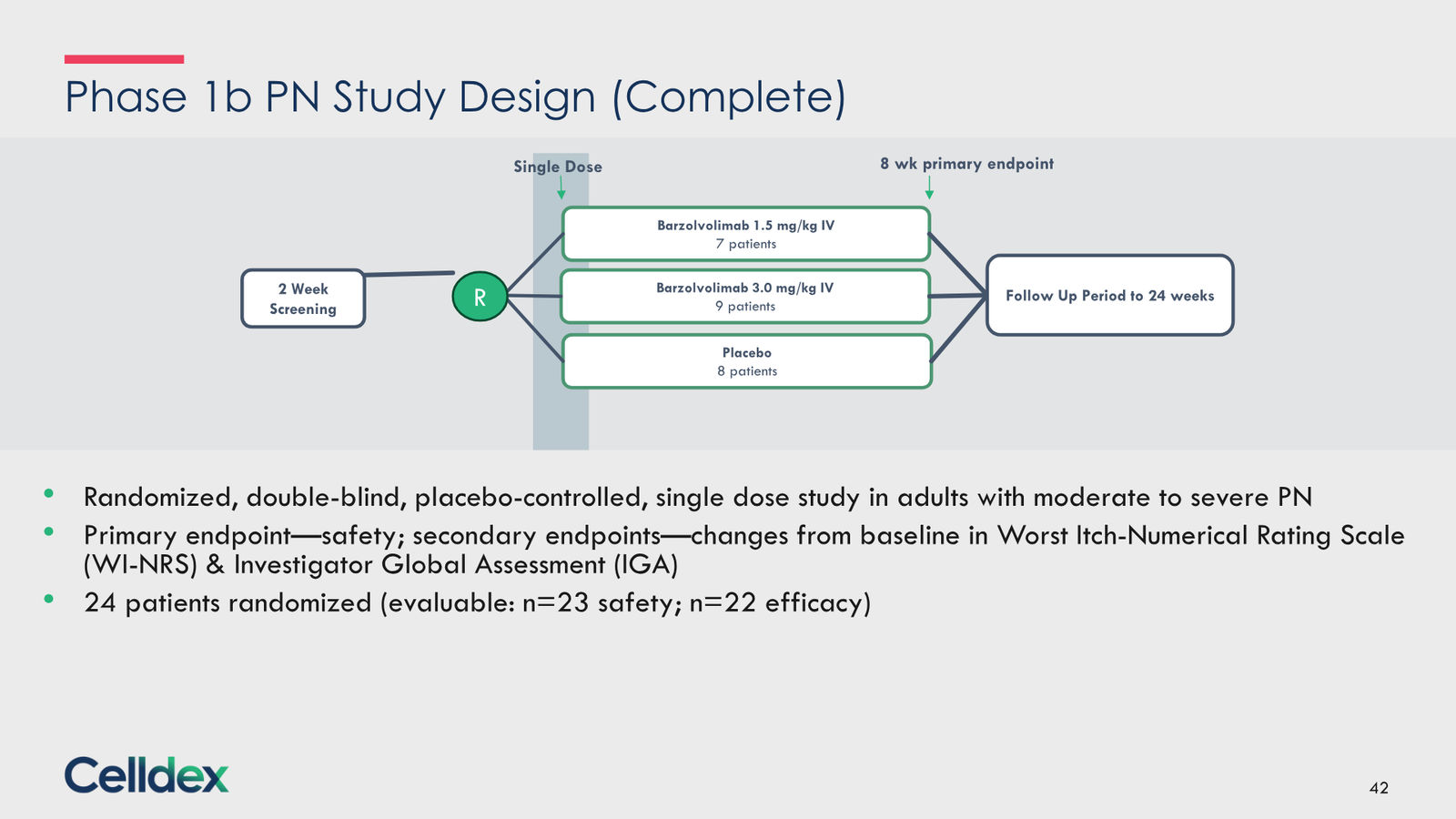Click the (WI-NRS) & Investigator Global Assessment line
The height and width of the screenshot is (819, 1456).
(x=381, y=565)
